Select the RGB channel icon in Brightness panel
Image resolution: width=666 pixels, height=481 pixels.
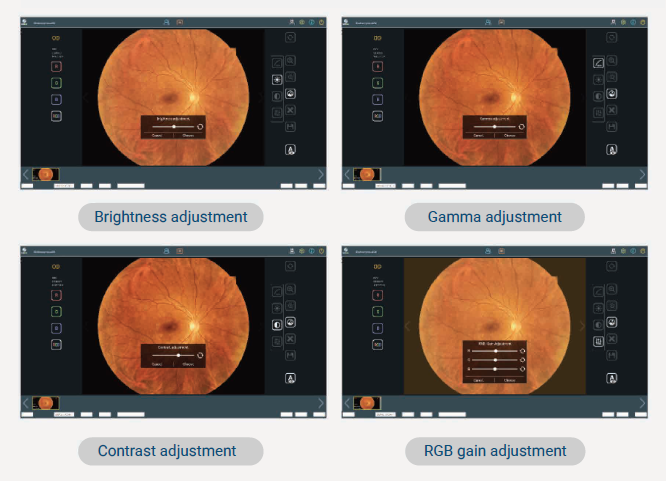pyautogui.click(x=56, y=116)
